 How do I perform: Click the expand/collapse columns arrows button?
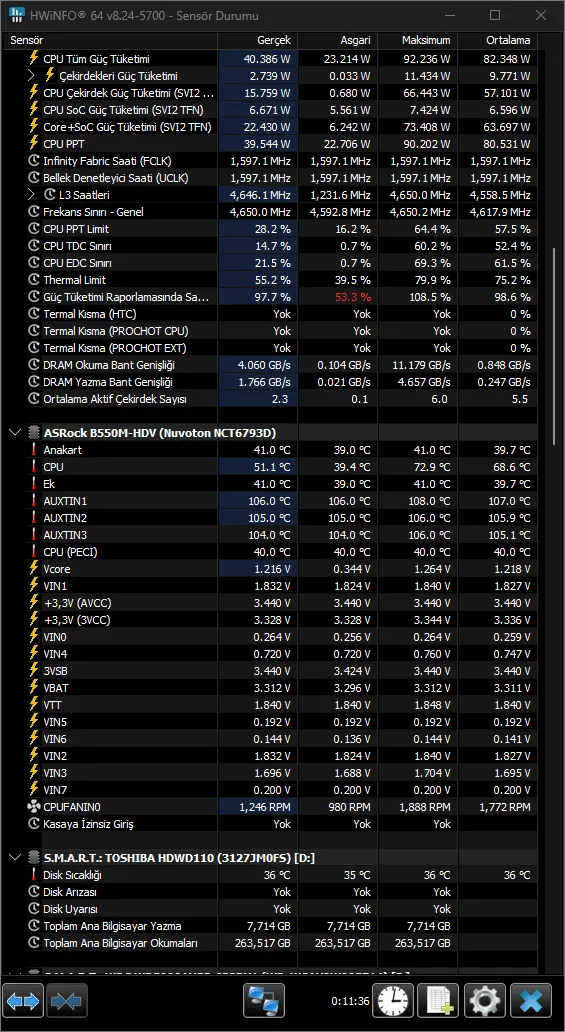point(23,1001)
